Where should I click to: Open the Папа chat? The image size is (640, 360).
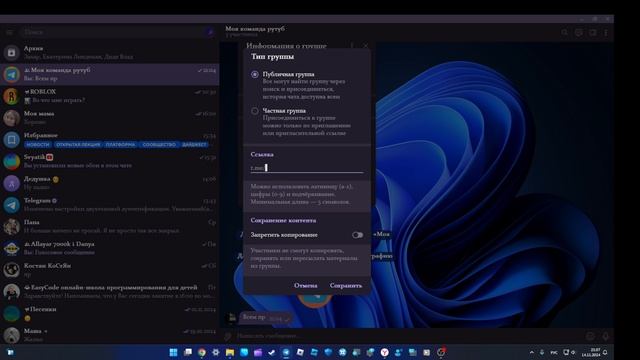[x=109, y=226]
